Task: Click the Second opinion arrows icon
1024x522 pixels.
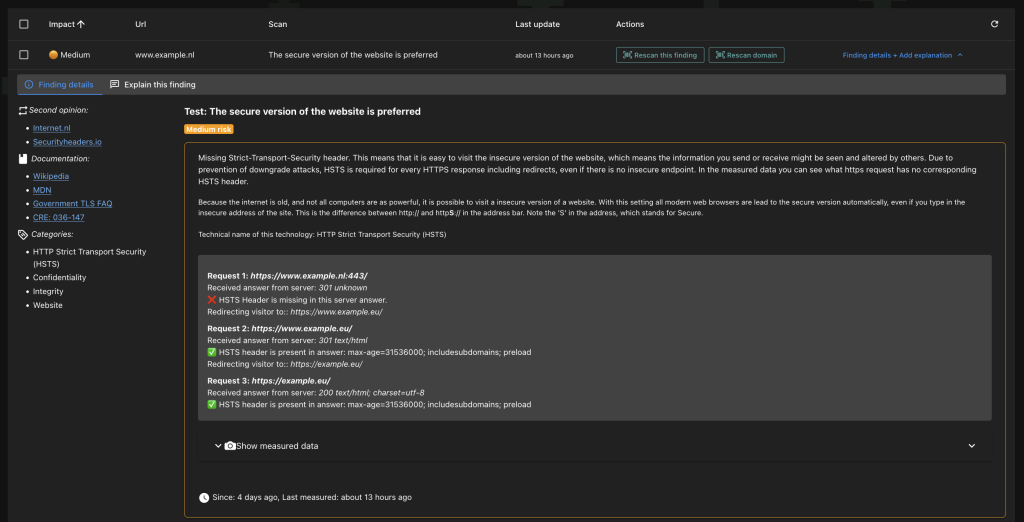Action: tap(23, 110)
